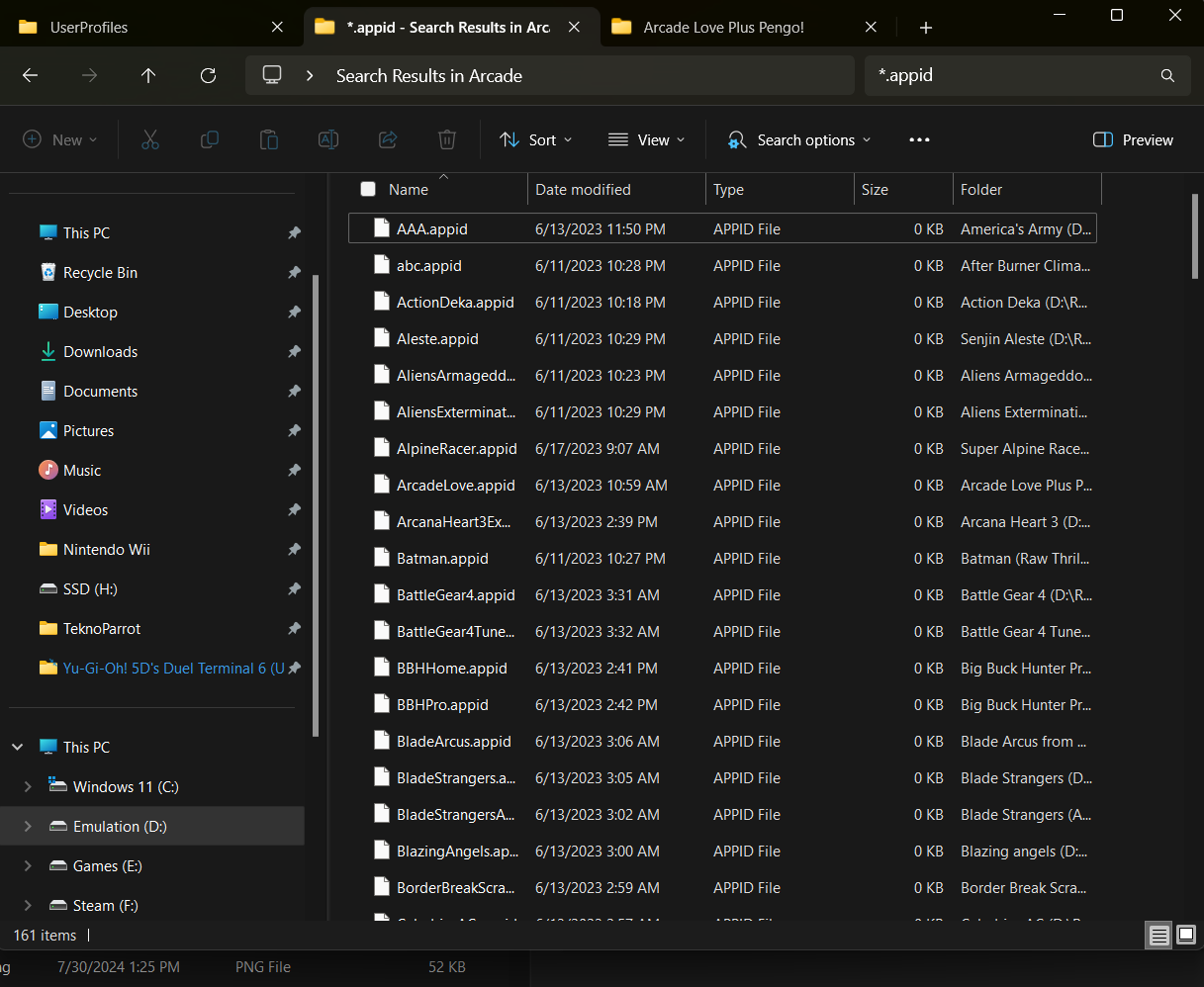Image resolution: width=1204 pixels, height=987 pixels.
Task: Click the PC monitor icon in address bar
Action: (272, 75)
